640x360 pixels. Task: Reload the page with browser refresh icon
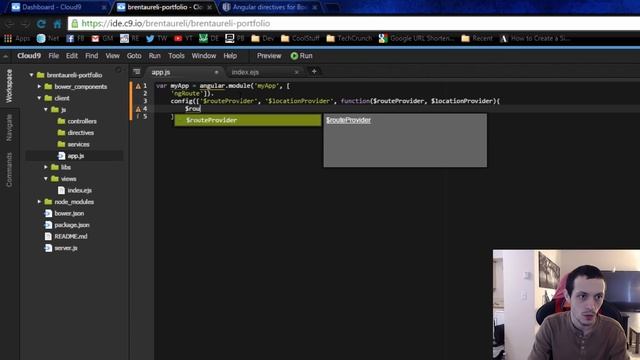[x=41, y=24]
